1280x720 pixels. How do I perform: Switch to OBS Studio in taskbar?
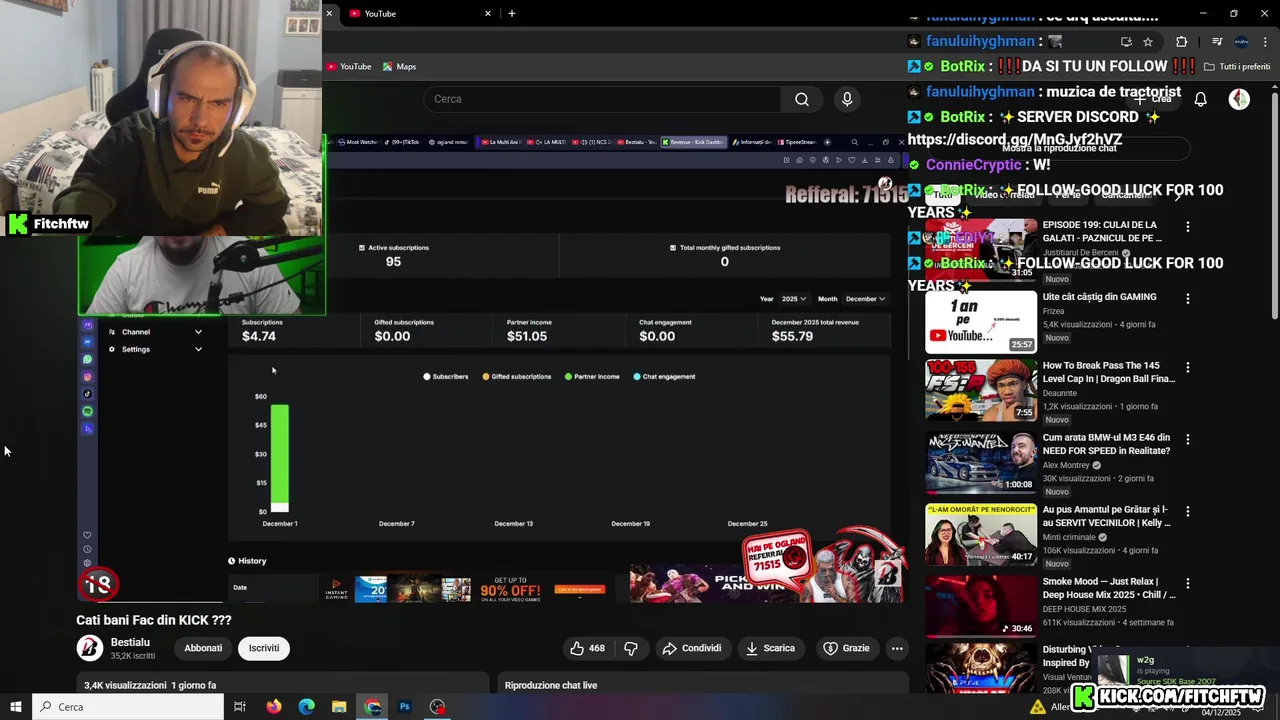(438, 707)
